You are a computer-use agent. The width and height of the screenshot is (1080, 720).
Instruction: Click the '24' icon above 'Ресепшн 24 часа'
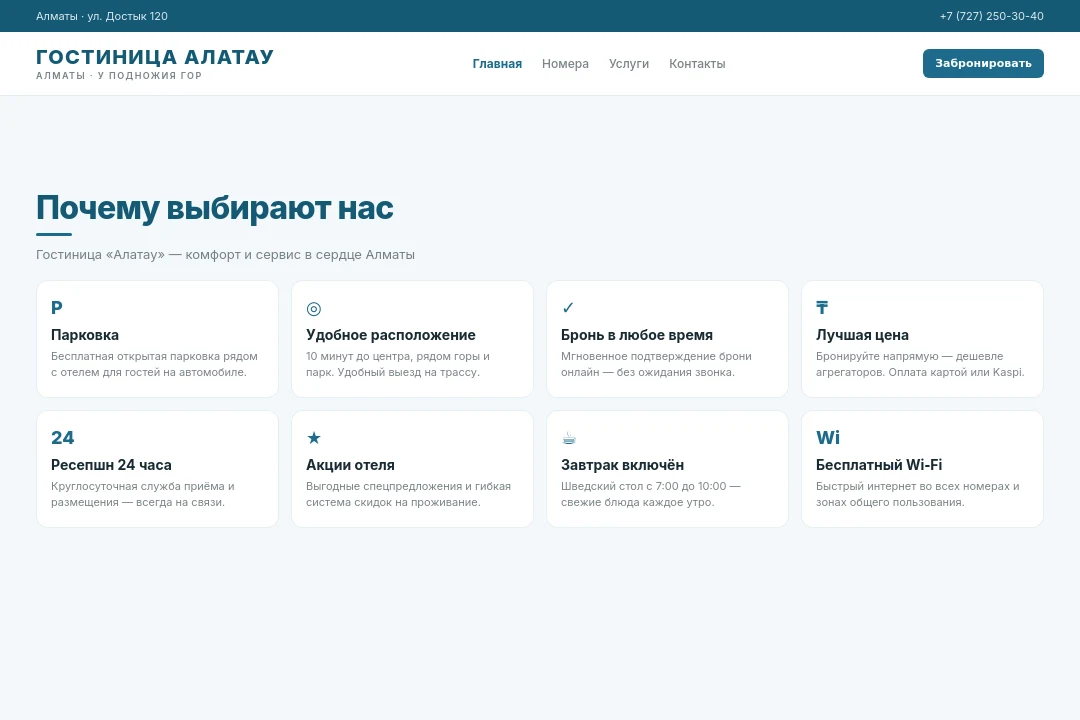click(63, 438)
